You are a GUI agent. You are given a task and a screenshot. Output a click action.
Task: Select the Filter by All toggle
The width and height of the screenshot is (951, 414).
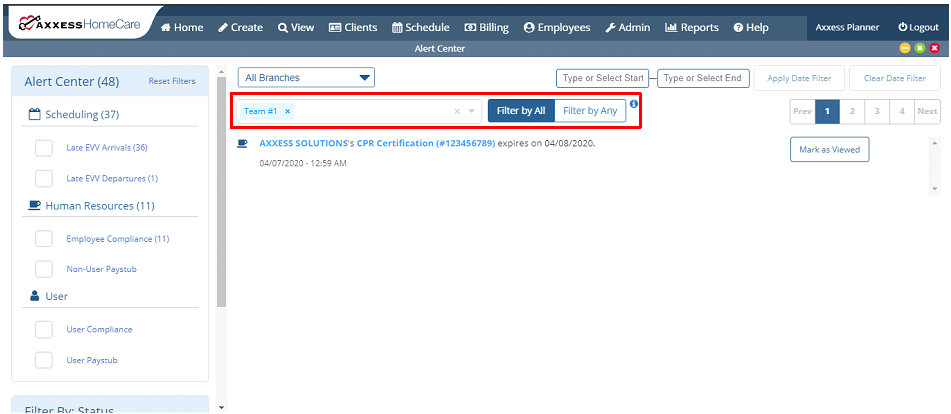tap(521, 111)
